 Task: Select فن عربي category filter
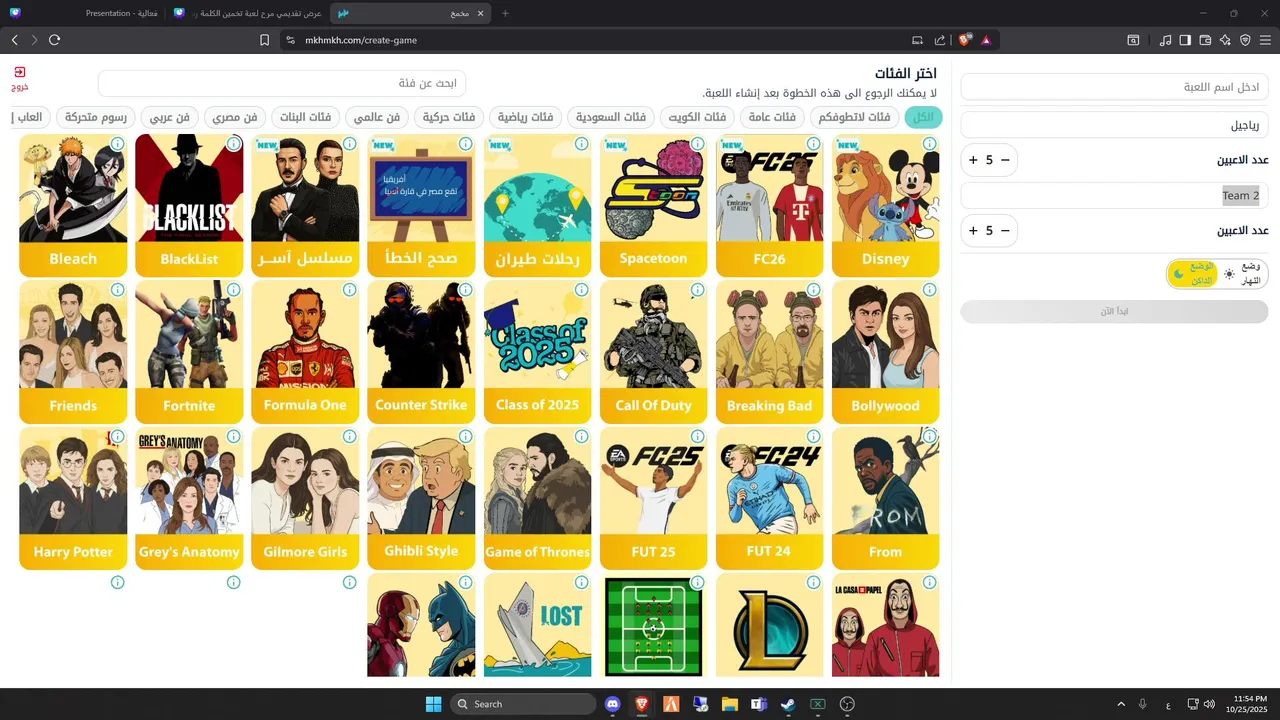coord(169,117)
